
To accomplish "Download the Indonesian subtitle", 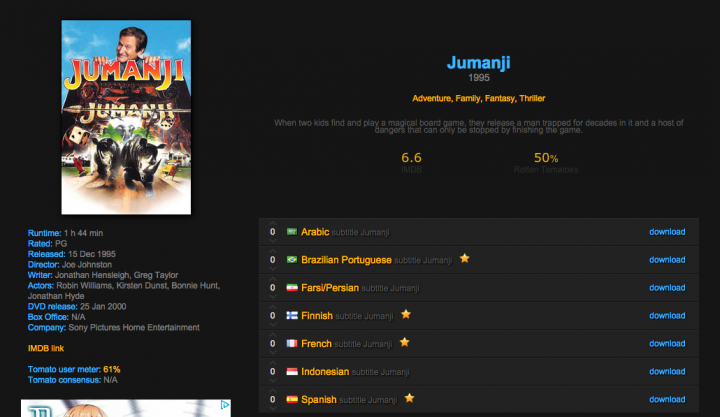I will [667, 372].
